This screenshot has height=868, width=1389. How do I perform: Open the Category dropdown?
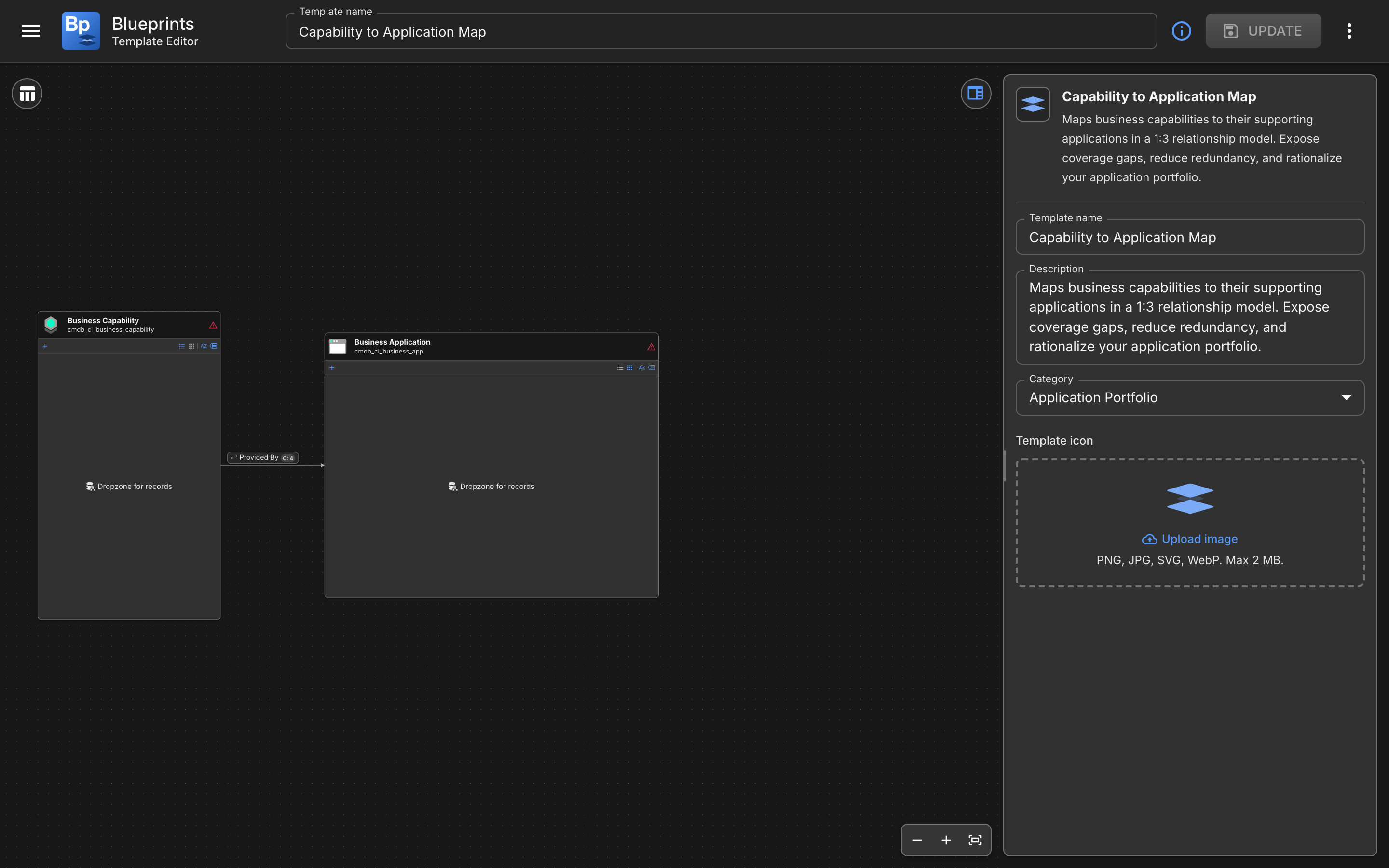(1190, 398)
